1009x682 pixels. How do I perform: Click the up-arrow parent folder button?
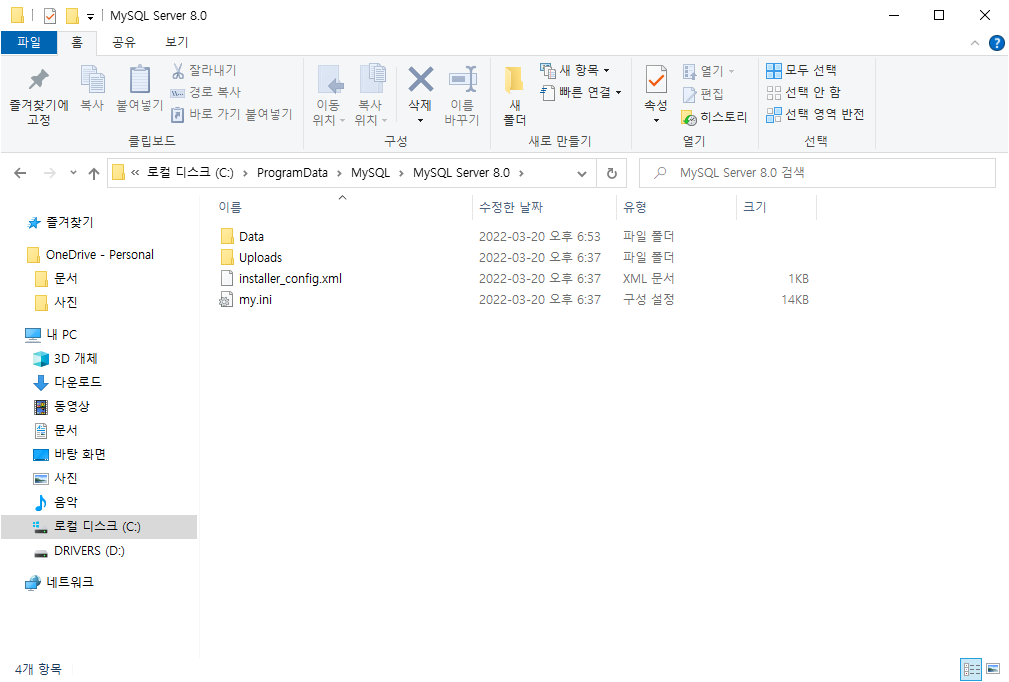(x=94, y=173)
